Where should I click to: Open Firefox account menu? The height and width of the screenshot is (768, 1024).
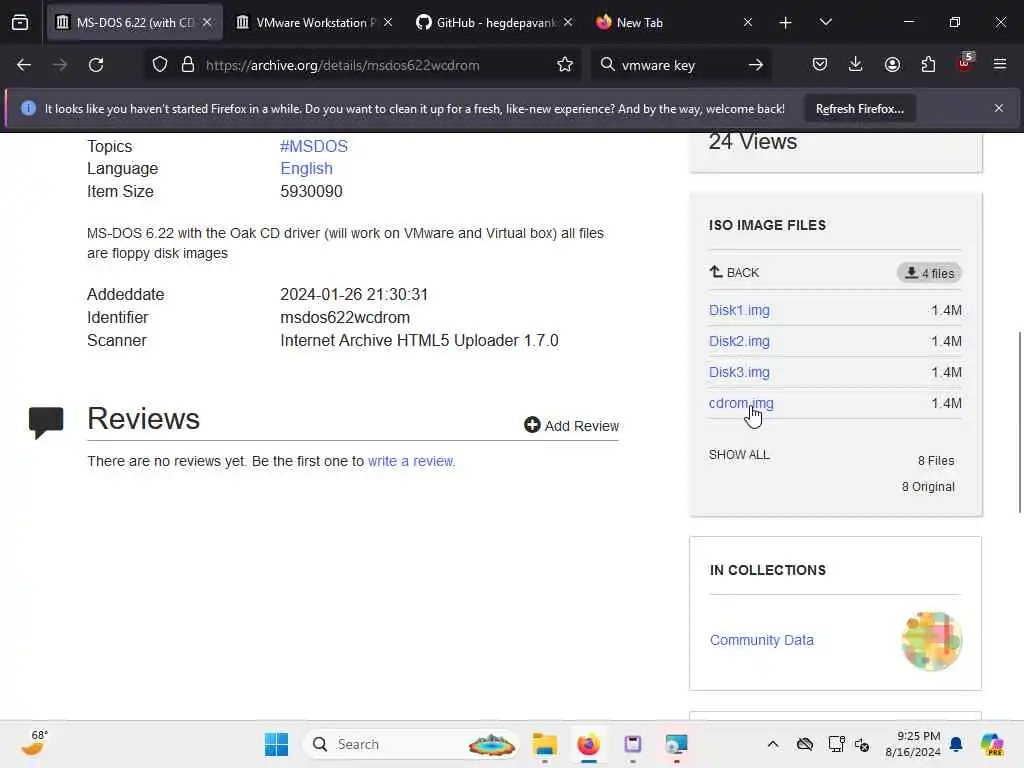click(x=892, y=65)
